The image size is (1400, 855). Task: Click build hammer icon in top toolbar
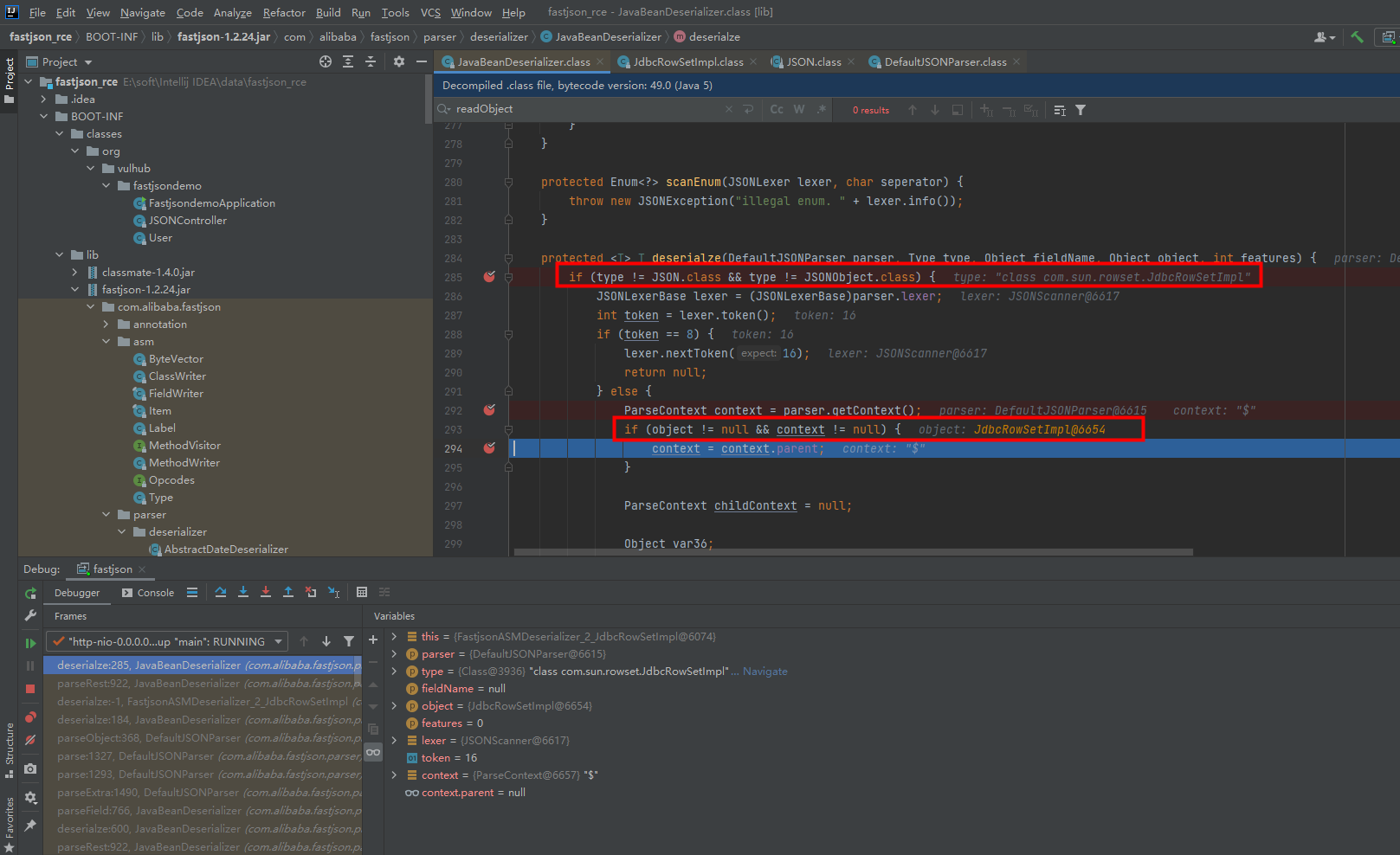click(1357, 37)
